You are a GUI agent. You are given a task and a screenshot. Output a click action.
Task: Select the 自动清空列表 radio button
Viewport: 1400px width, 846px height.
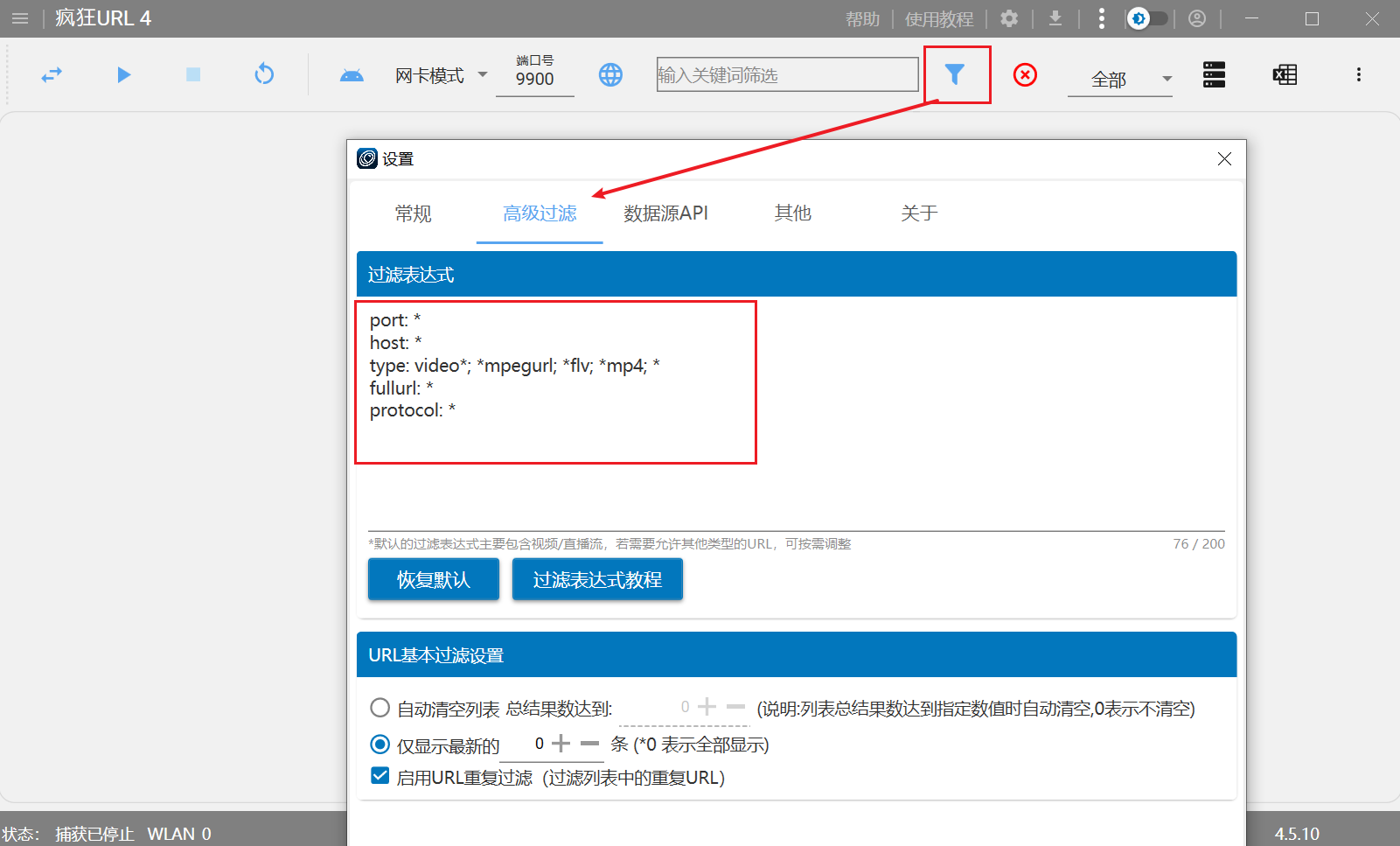pyautogui.click(x=380, y=708)
